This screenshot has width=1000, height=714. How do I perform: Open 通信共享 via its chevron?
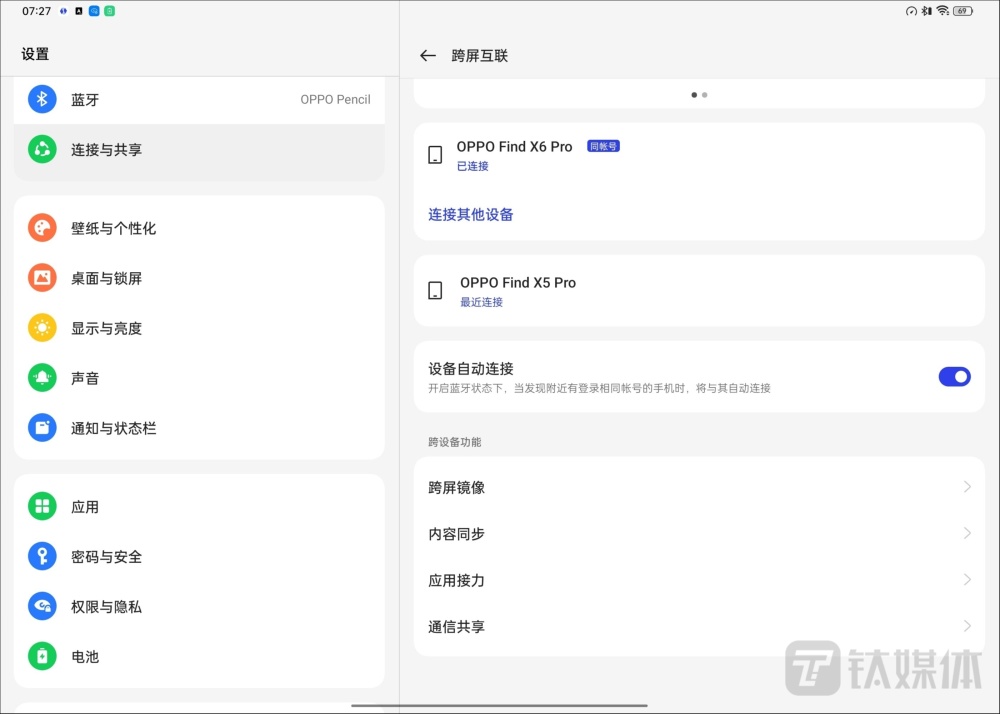coord(967,627)
